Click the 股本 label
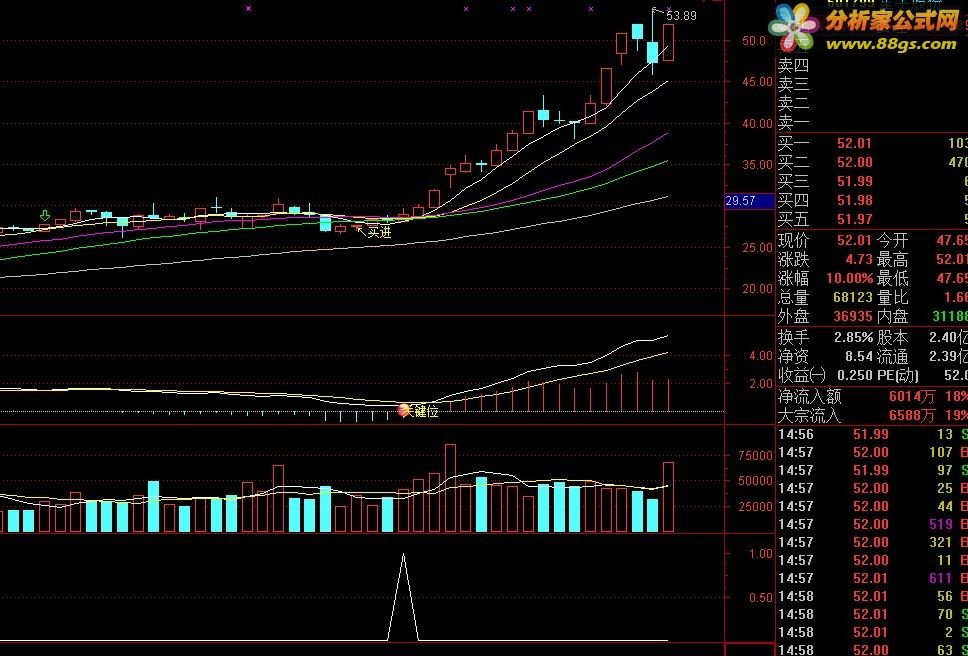 point(892,338)
